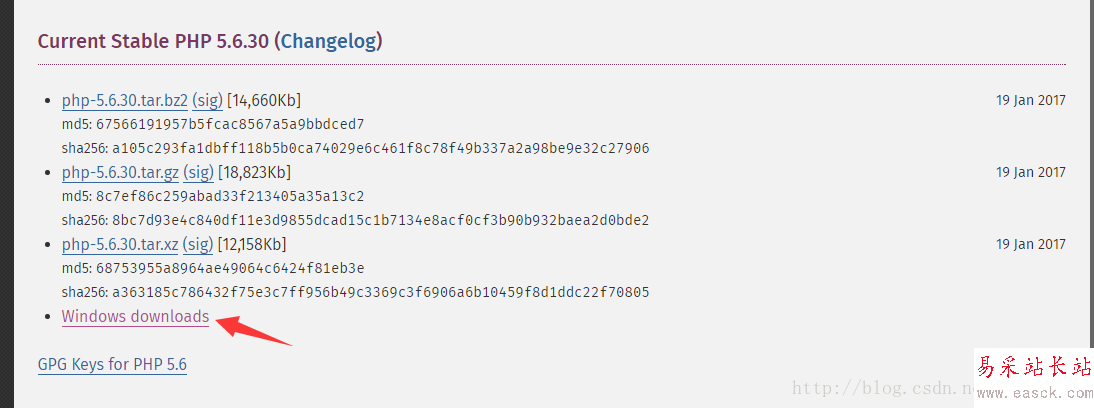Click the 14,660Kb file size text
This screenshot has width=1094, height=408.
(x=264, y=100)
